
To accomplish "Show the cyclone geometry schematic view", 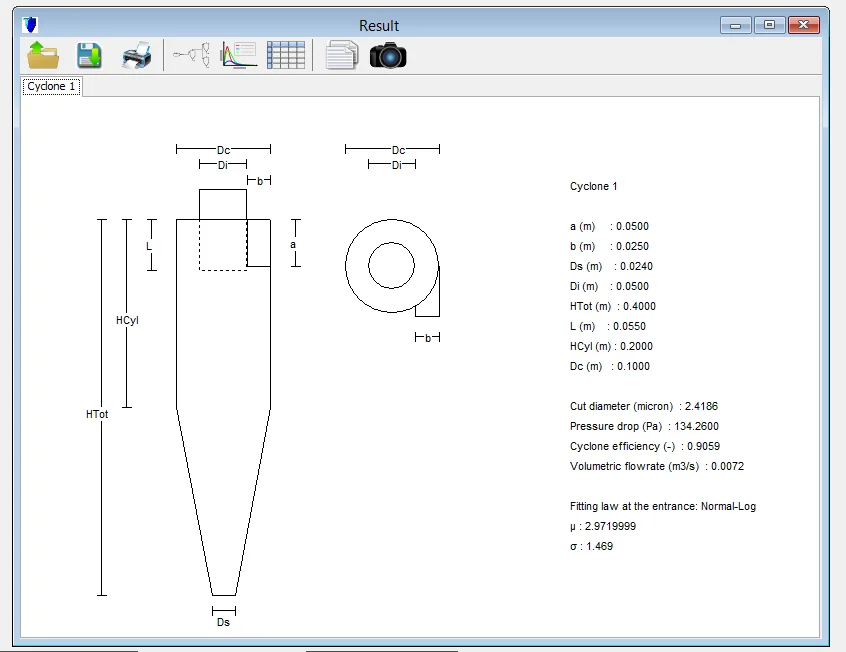I will coord(192,56).
